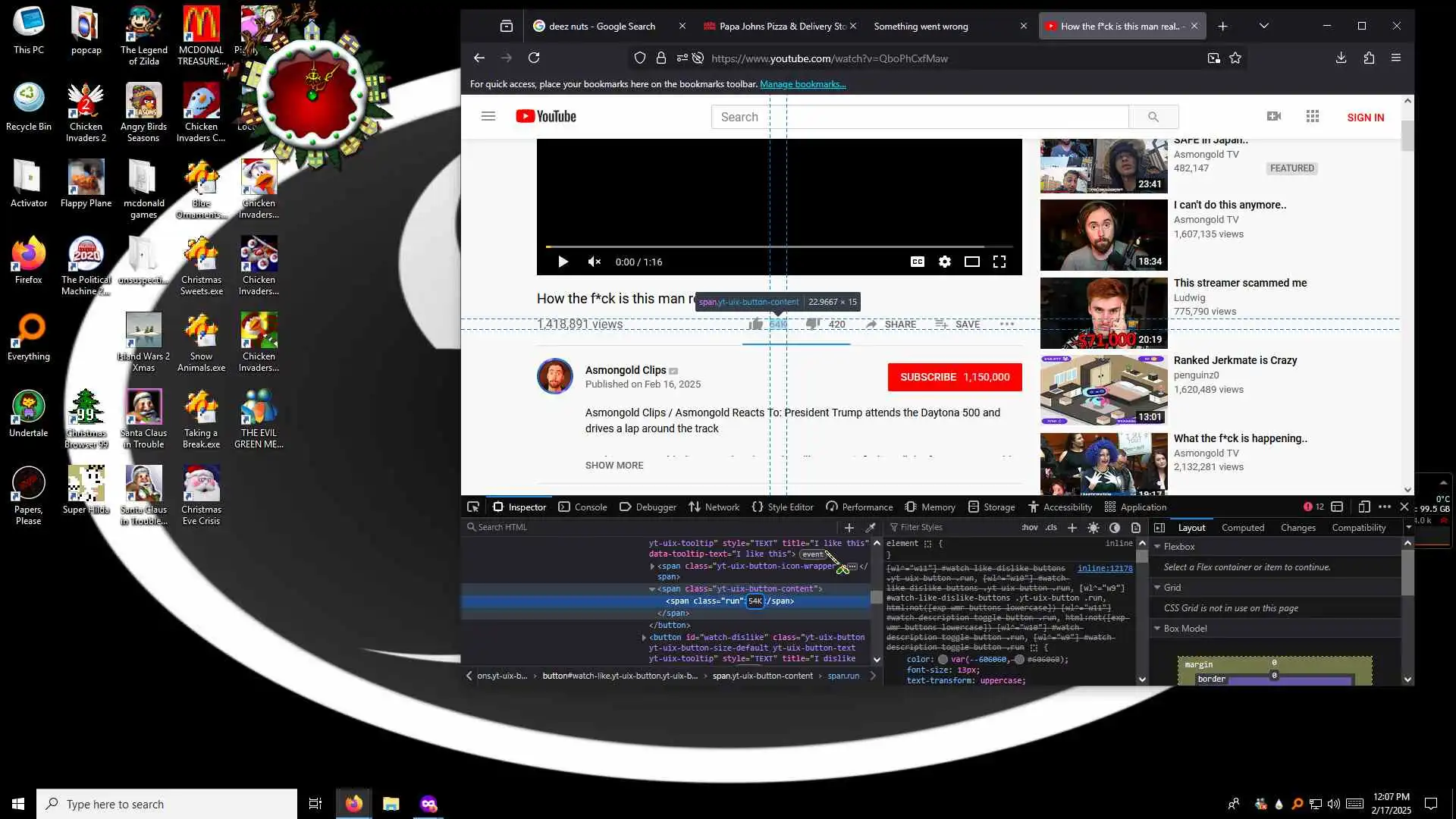The image size is (1456, 819).
Task: Click the red SUBSCRIBE button
Action: (954, 377)
